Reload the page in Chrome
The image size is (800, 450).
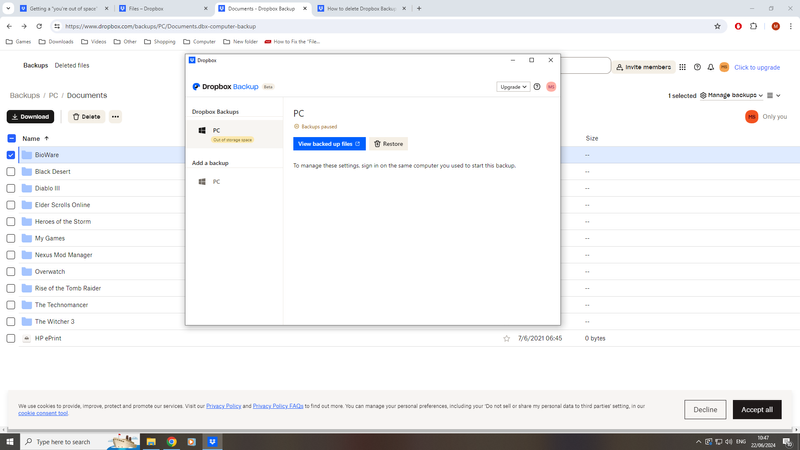tap(39, 26)
